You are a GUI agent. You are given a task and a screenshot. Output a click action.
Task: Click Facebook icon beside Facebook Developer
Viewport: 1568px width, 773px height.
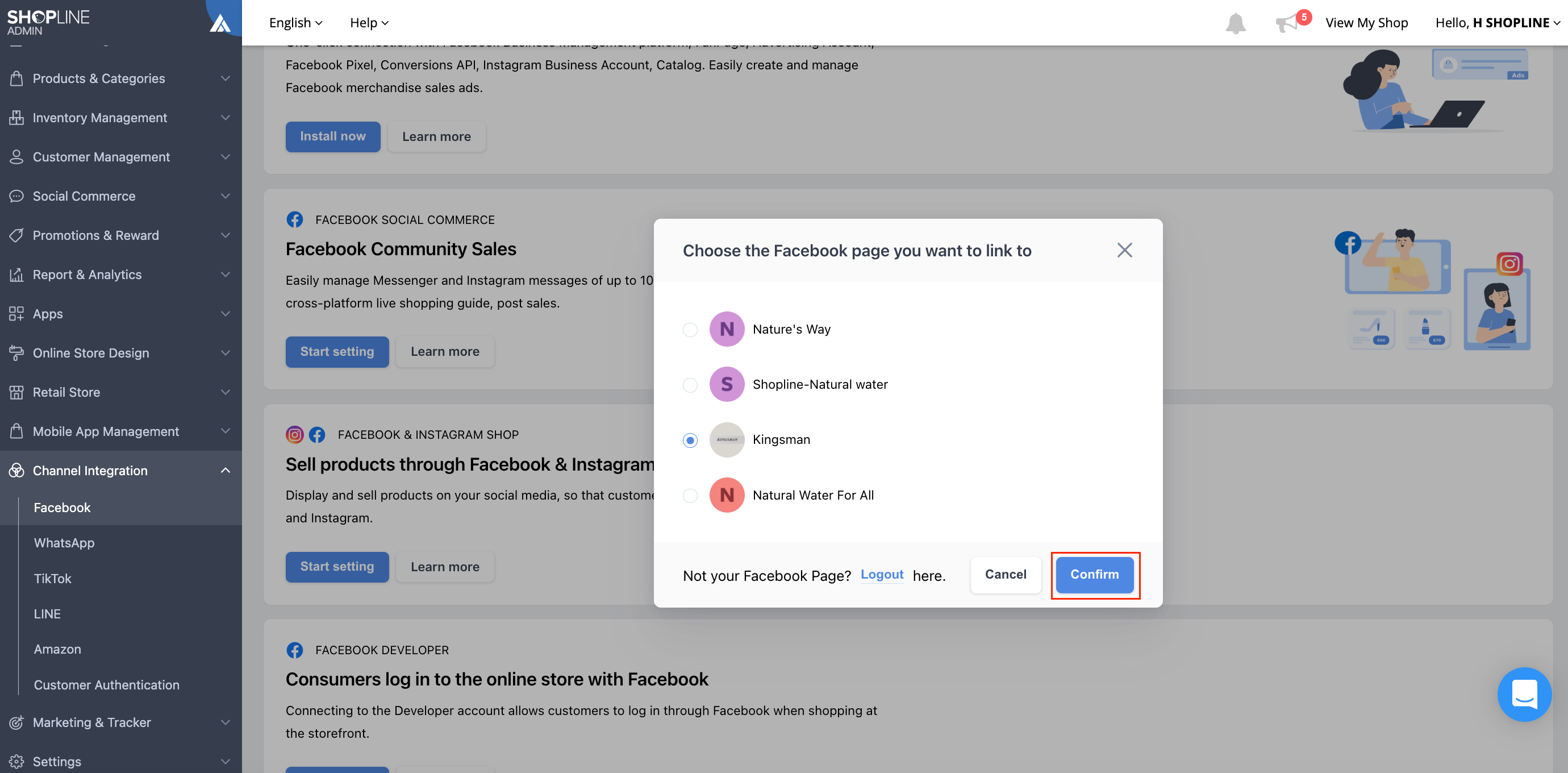pyautogui.click(x=295, y=650)
